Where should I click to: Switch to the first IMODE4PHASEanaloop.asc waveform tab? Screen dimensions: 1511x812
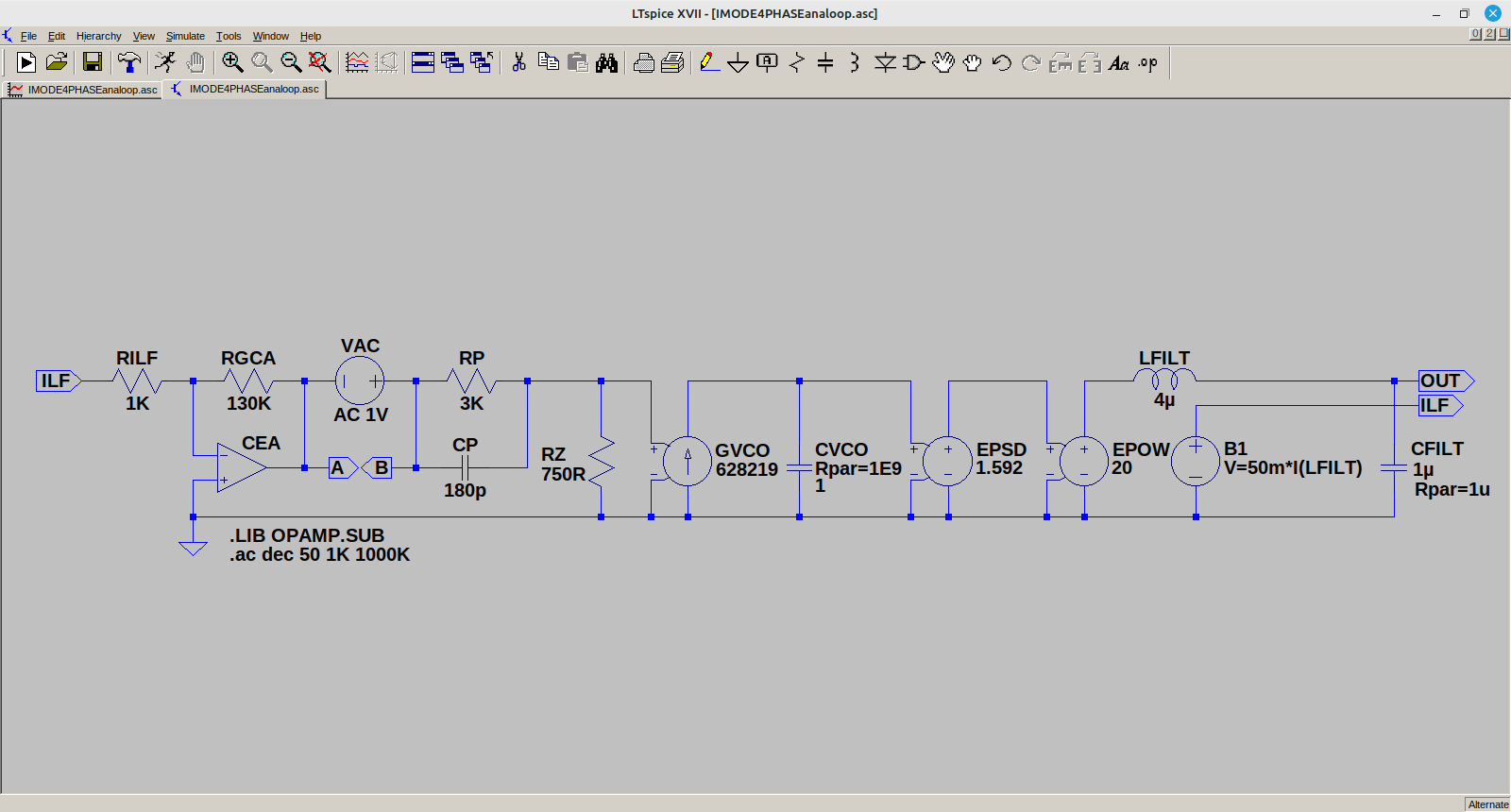82,90
